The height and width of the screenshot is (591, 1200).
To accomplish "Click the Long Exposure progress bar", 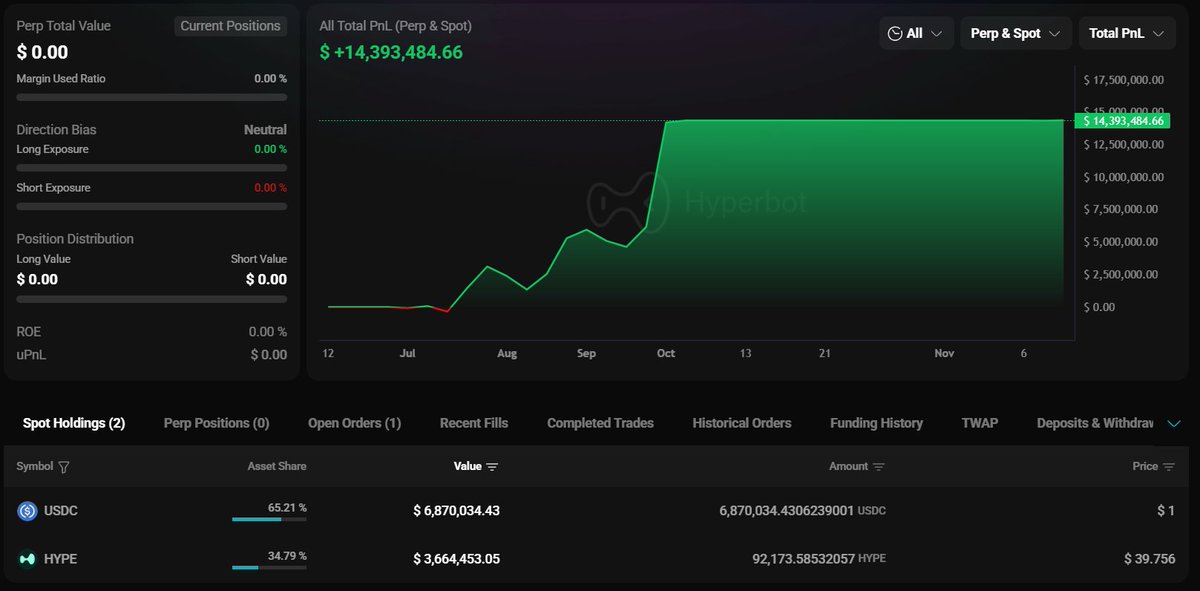I will pos(152,168).
